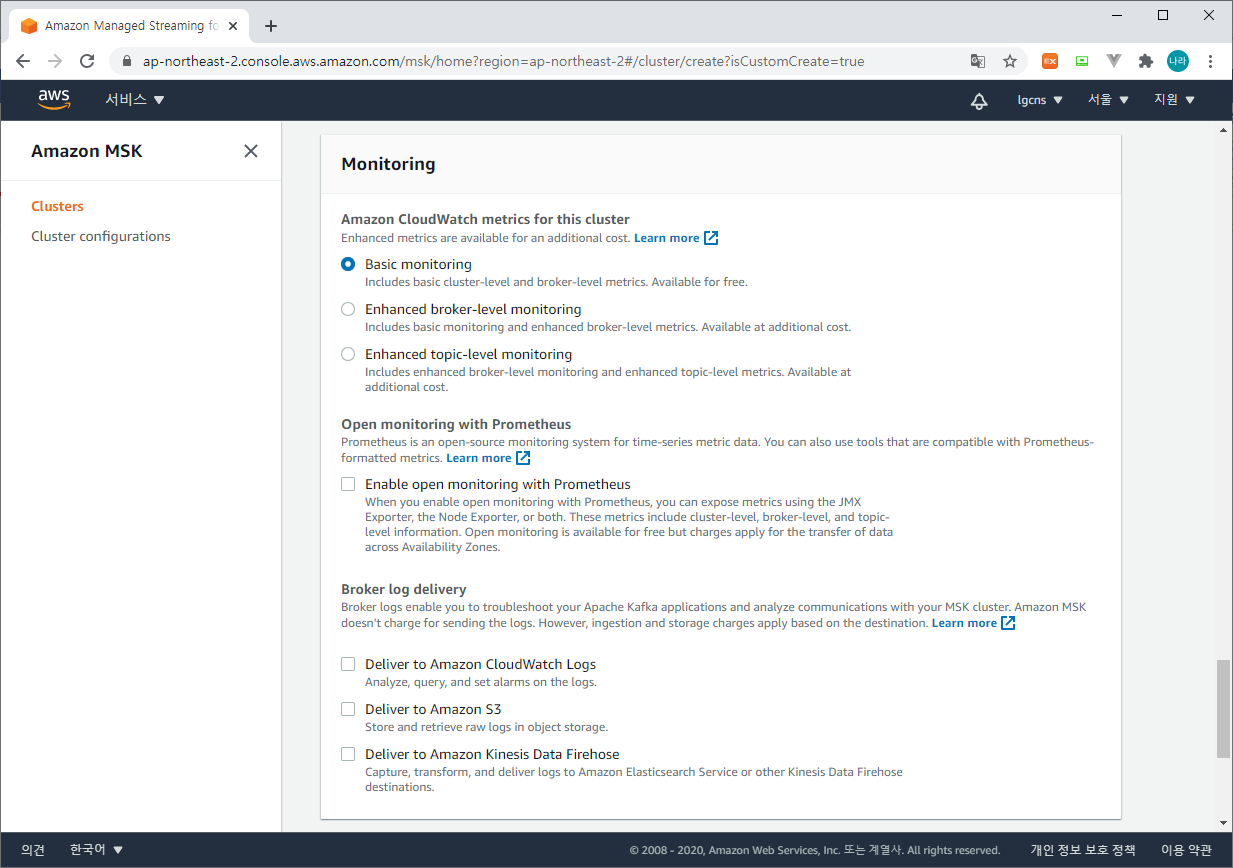Click Learn more for Broker log delivery
This screenshot has width=1233, height=868.
[964, 623]
